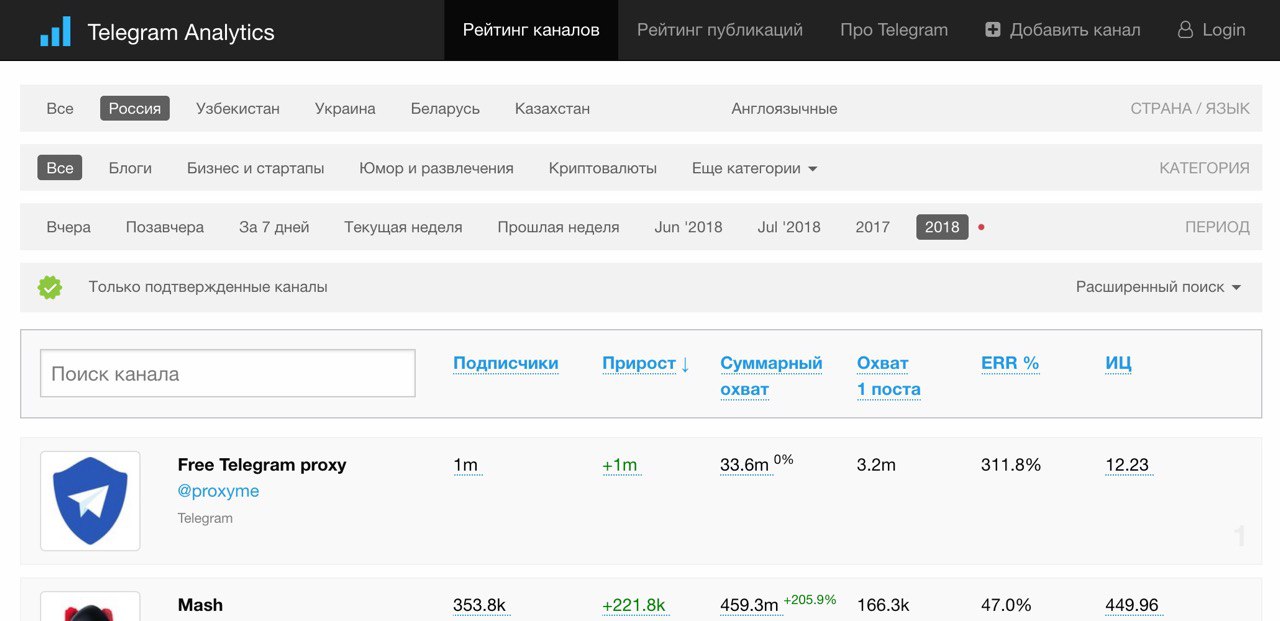Click the Telegram Analytics title
Image resolution: width=1280 pixels, height=621 pixels.
click(x=181, y=32)
